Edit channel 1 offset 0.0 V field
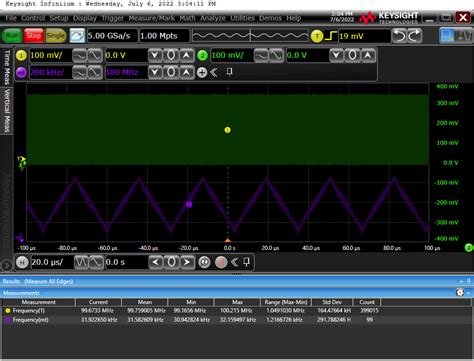 tap(126, 55)
